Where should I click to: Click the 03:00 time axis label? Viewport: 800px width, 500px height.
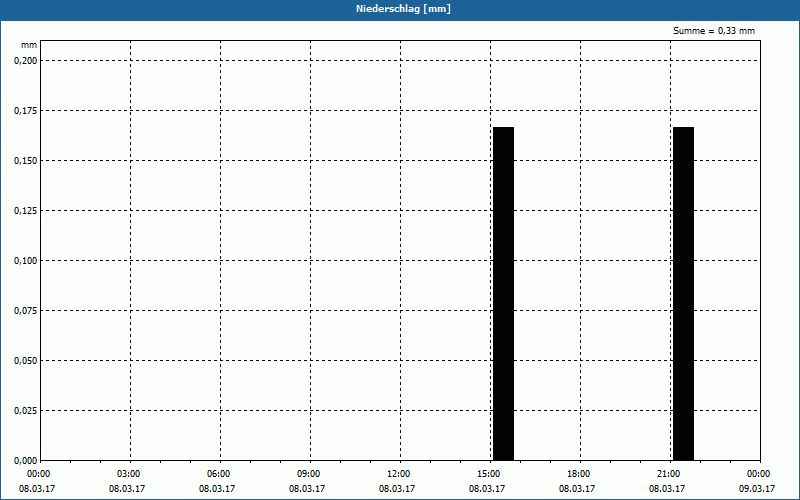tap(129, 474)
